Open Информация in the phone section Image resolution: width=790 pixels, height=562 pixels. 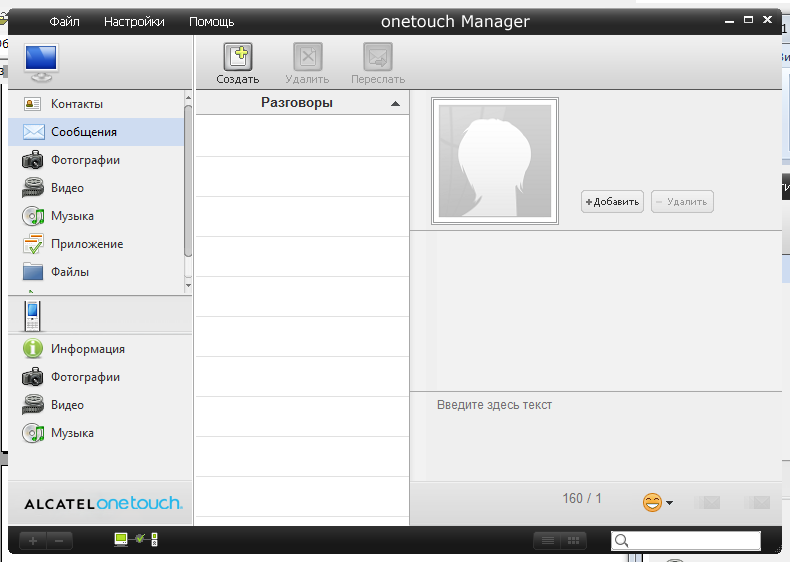[87, 349]
